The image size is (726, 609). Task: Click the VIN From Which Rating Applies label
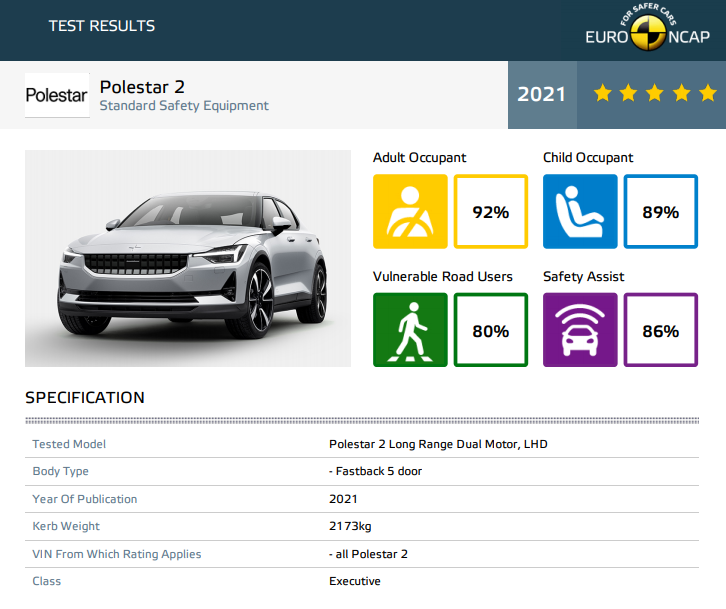coord(117,554)
